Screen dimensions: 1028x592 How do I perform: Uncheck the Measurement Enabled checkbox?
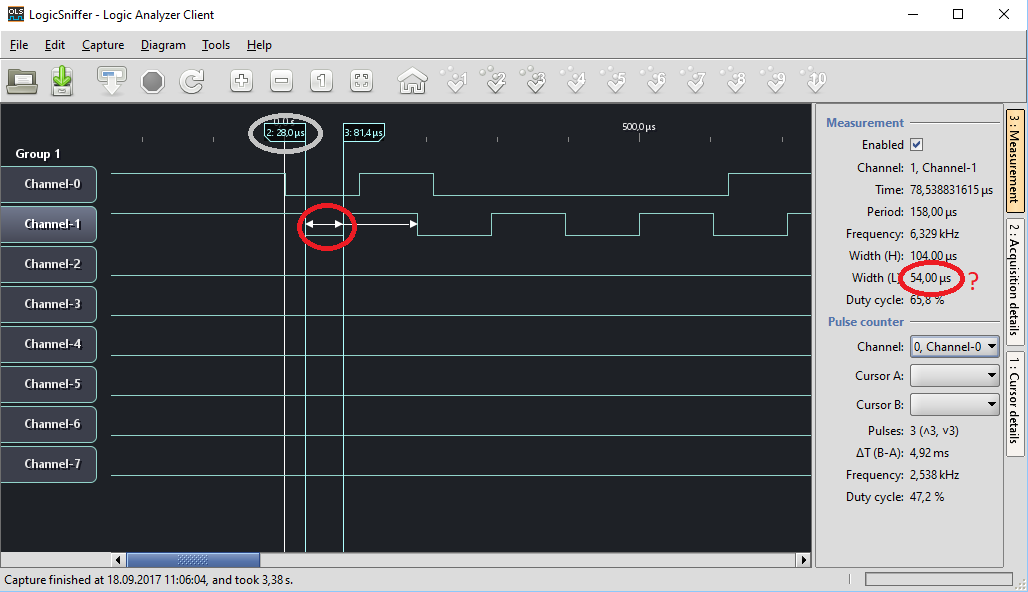[x=917, y=145]
